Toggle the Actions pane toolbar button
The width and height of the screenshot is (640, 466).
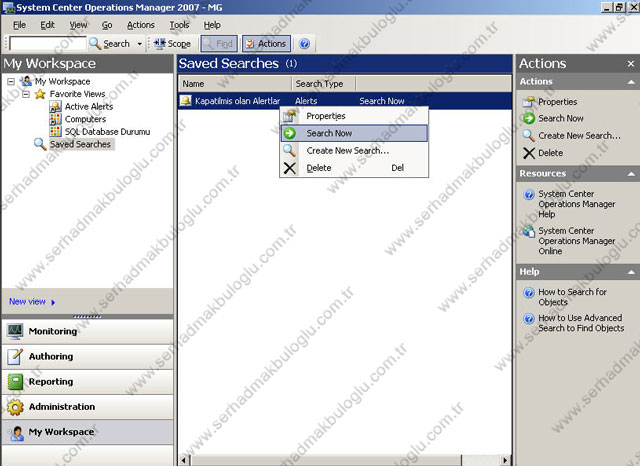[267, 44]
